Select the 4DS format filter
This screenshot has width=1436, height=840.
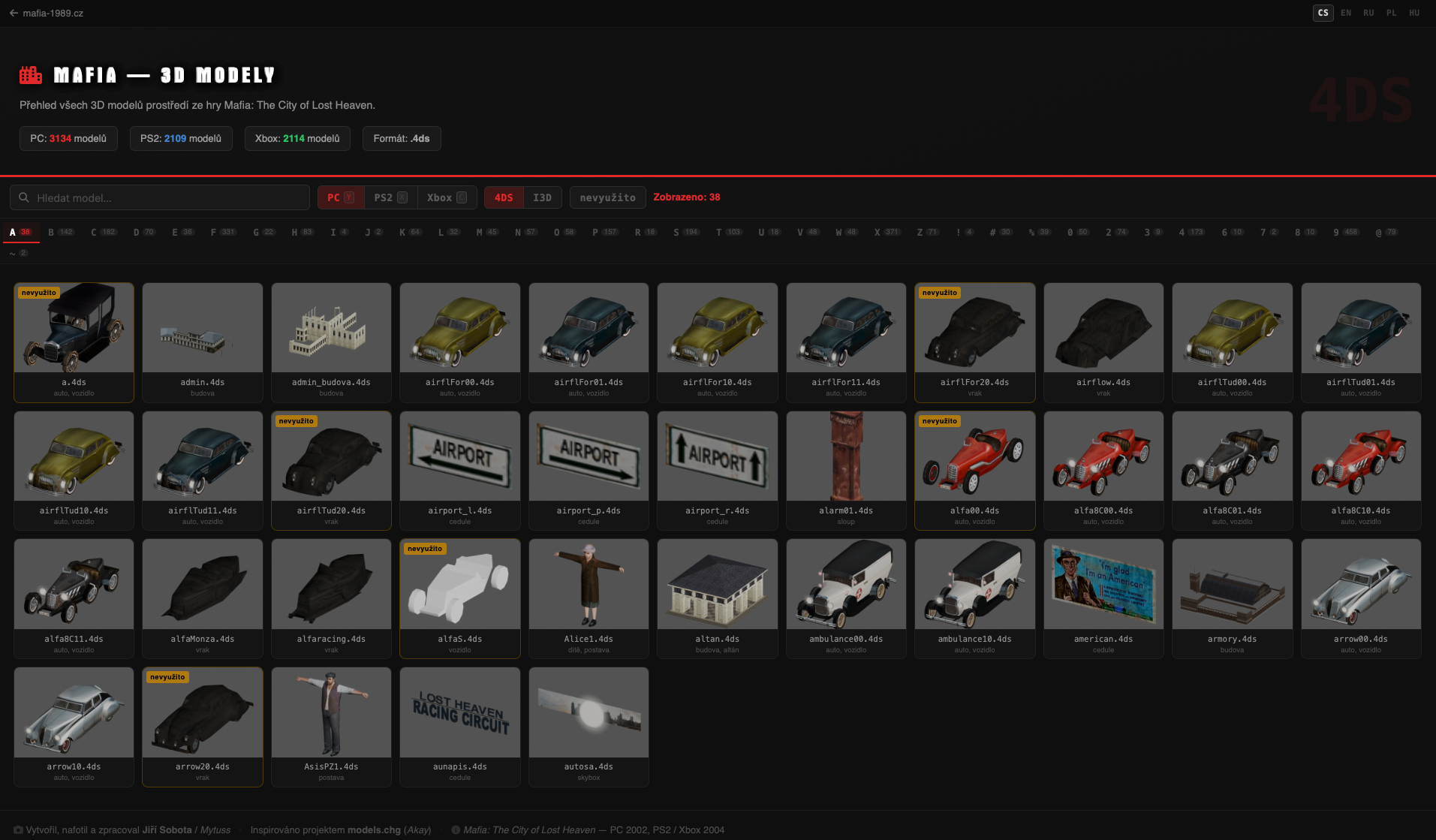click(x=504, y=197)
